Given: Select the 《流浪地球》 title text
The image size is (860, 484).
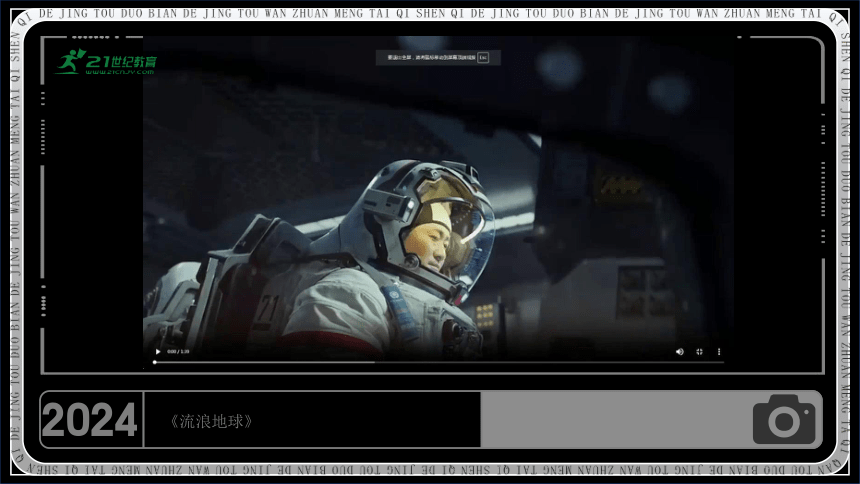Looking at the screenshot, I should click(x=211, y=421).
